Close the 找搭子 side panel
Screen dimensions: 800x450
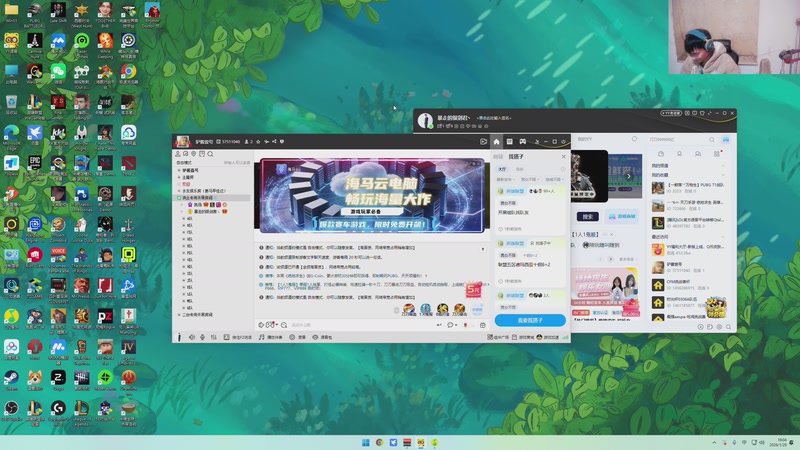click(563, 157)
